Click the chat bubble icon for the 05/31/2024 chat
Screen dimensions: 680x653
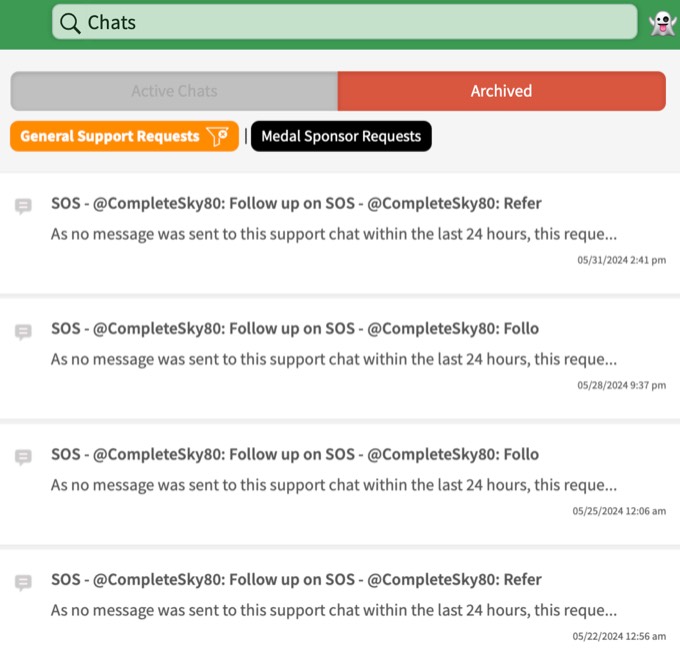(23, 206)
